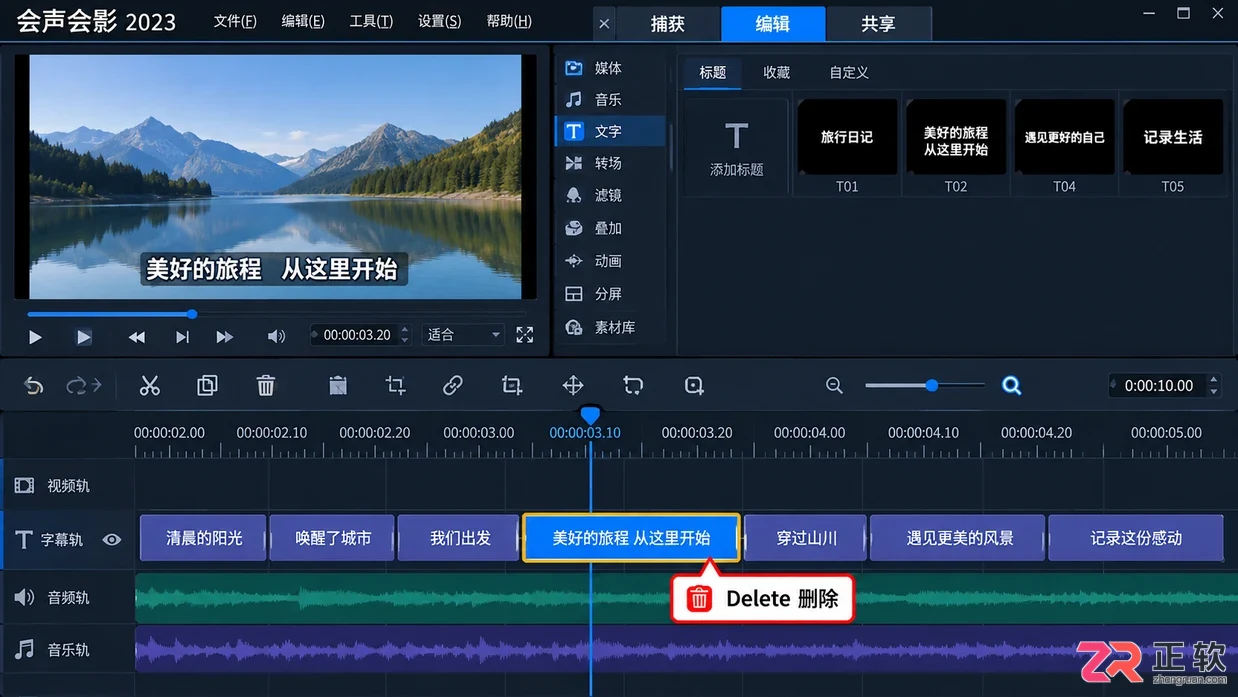
Task: Open the 素材库 asset library category
Action: pos(609,327)
